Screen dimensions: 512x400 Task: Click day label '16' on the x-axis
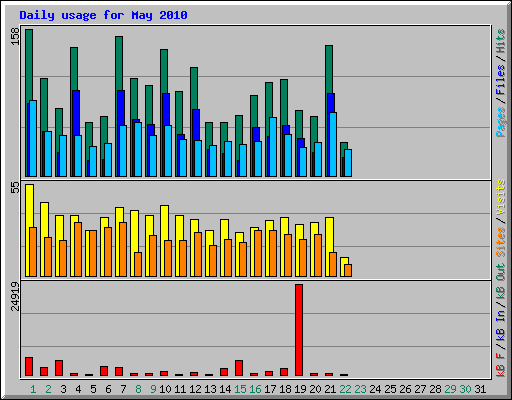tap(255, 389)
